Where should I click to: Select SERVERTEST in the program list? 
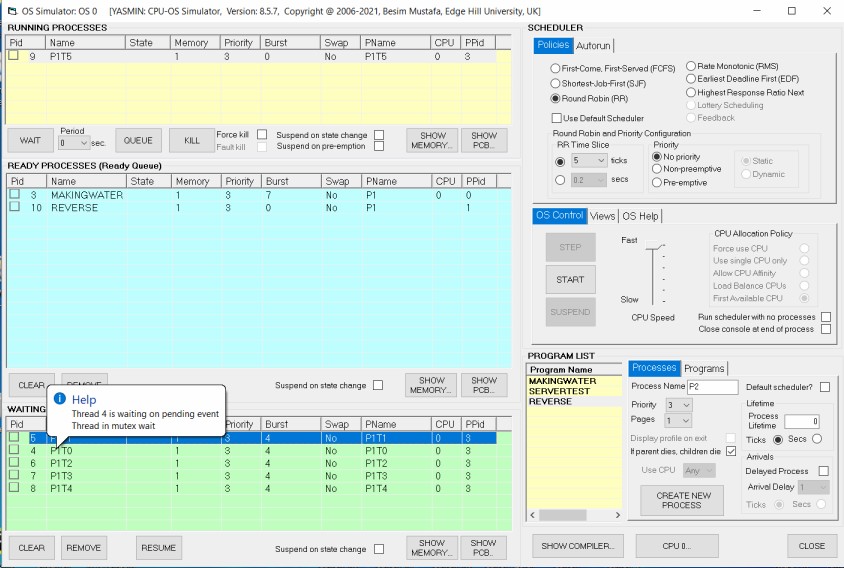(559, 391)
